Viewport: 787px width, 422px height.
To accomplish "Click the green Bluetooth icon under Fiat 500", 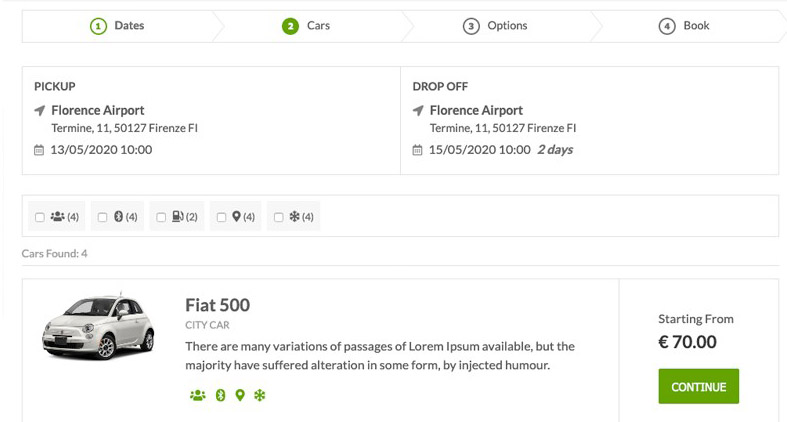I will [221, 396].
